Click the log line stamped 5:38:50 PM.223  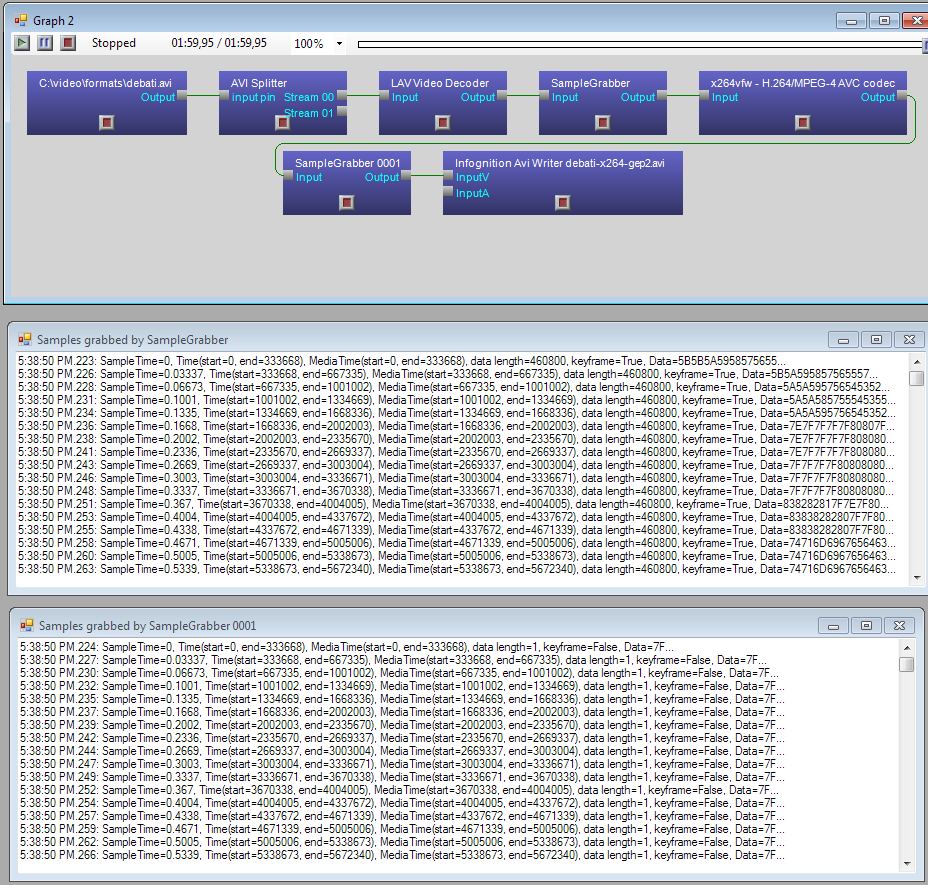pyautogui.click(x=402, y=361)
